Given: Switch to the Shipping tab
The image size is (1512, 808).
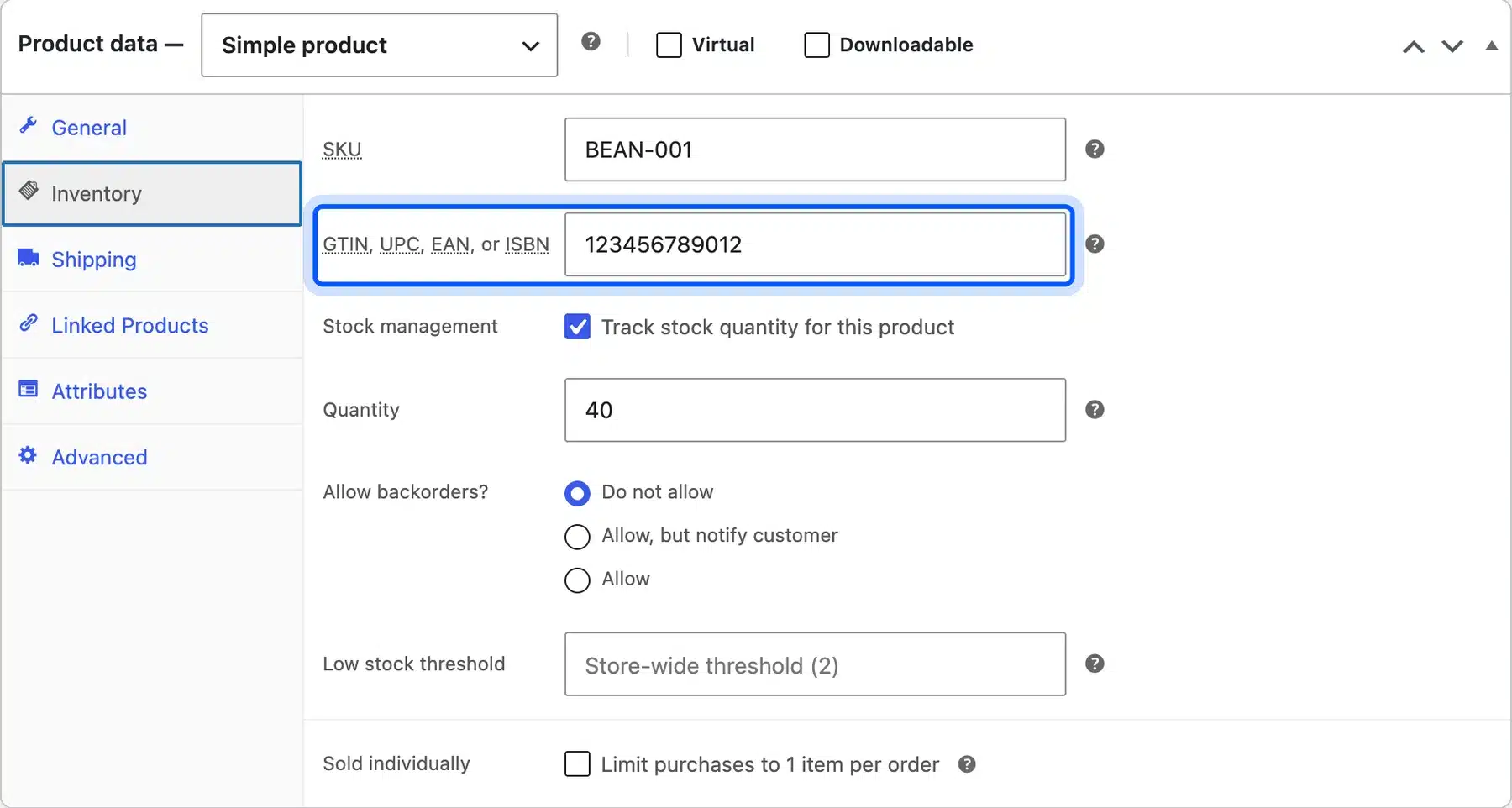Looking at the screenshot, I should point(152,260).
